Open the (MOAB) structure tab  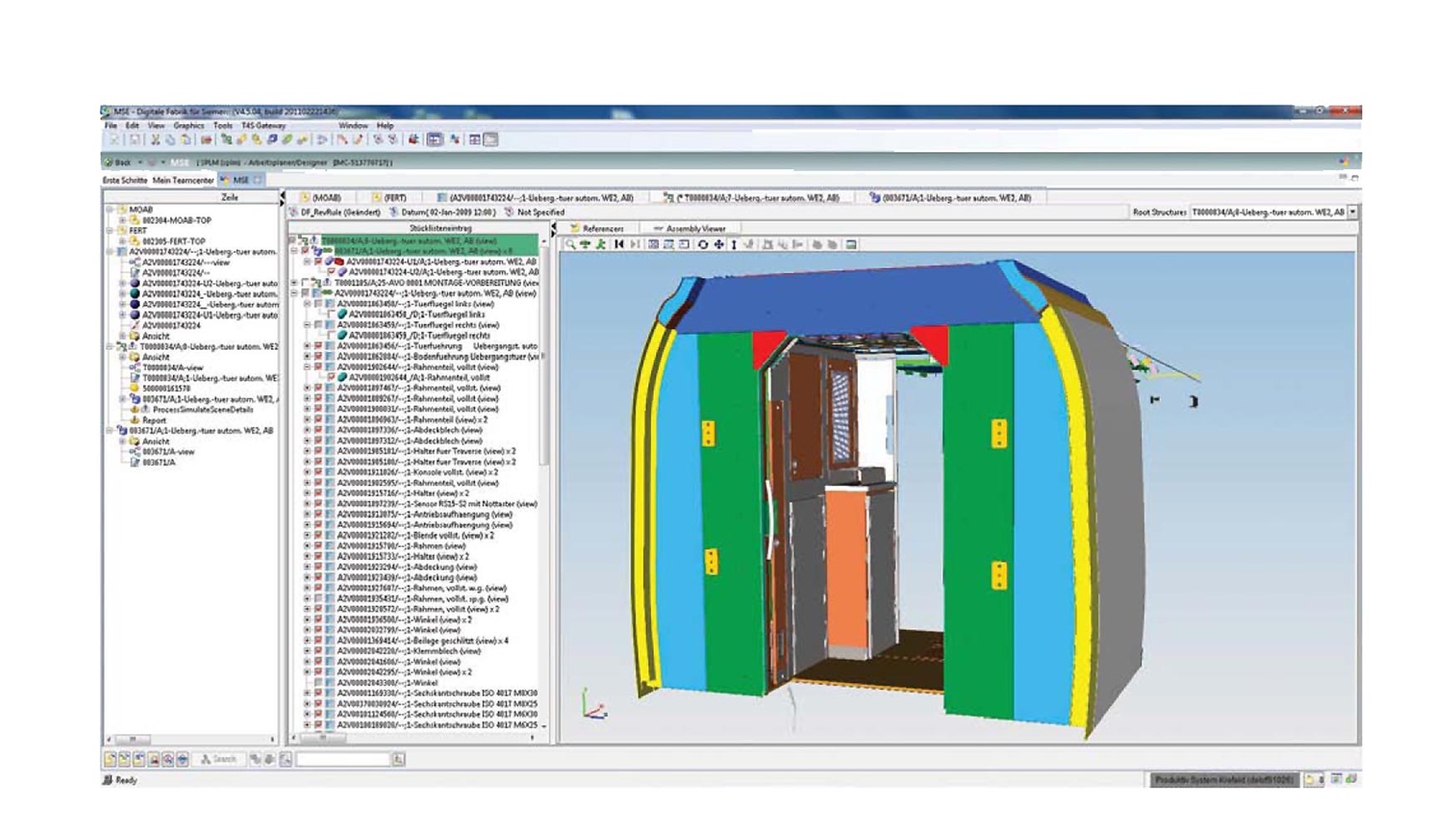(321, 198)
